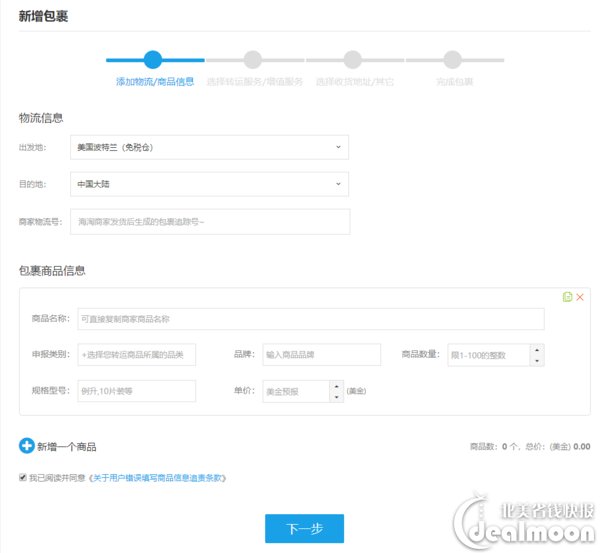Click the 商品数: 0 个 summary text
600x553 pixels.
pyautogui.click(x=494, y=446)
